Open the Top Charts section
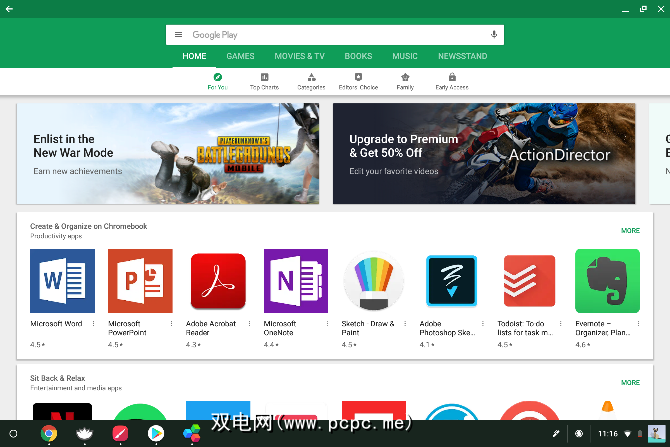The width and height of the screenshot is (670, 447). pos(264,81)
